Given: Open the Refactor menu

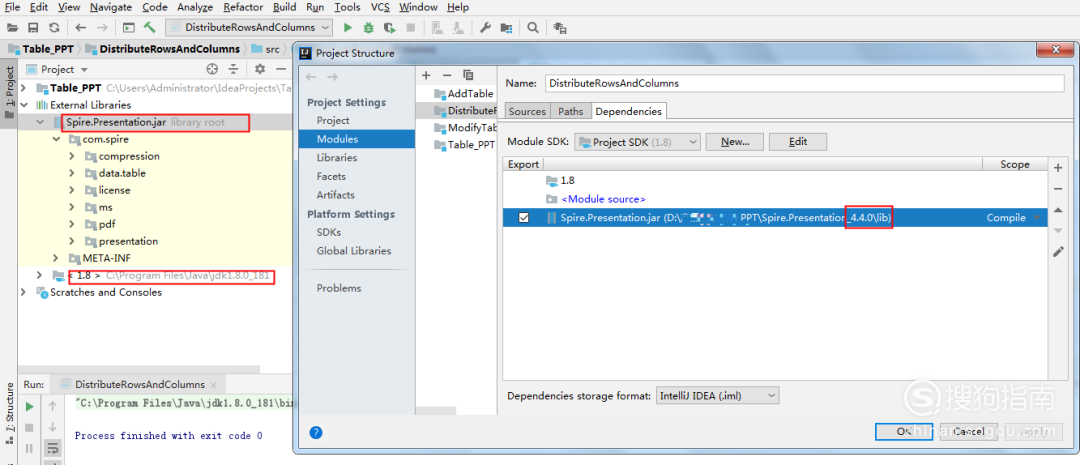Looking at the screenshot, I should tap(243, 7).
